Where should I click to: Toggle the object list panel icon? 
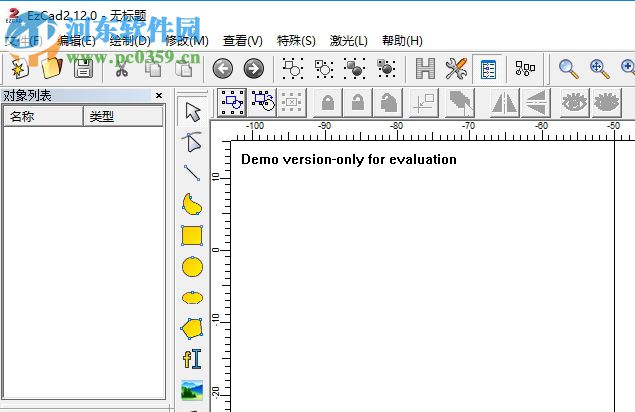[x=488, y=69]
